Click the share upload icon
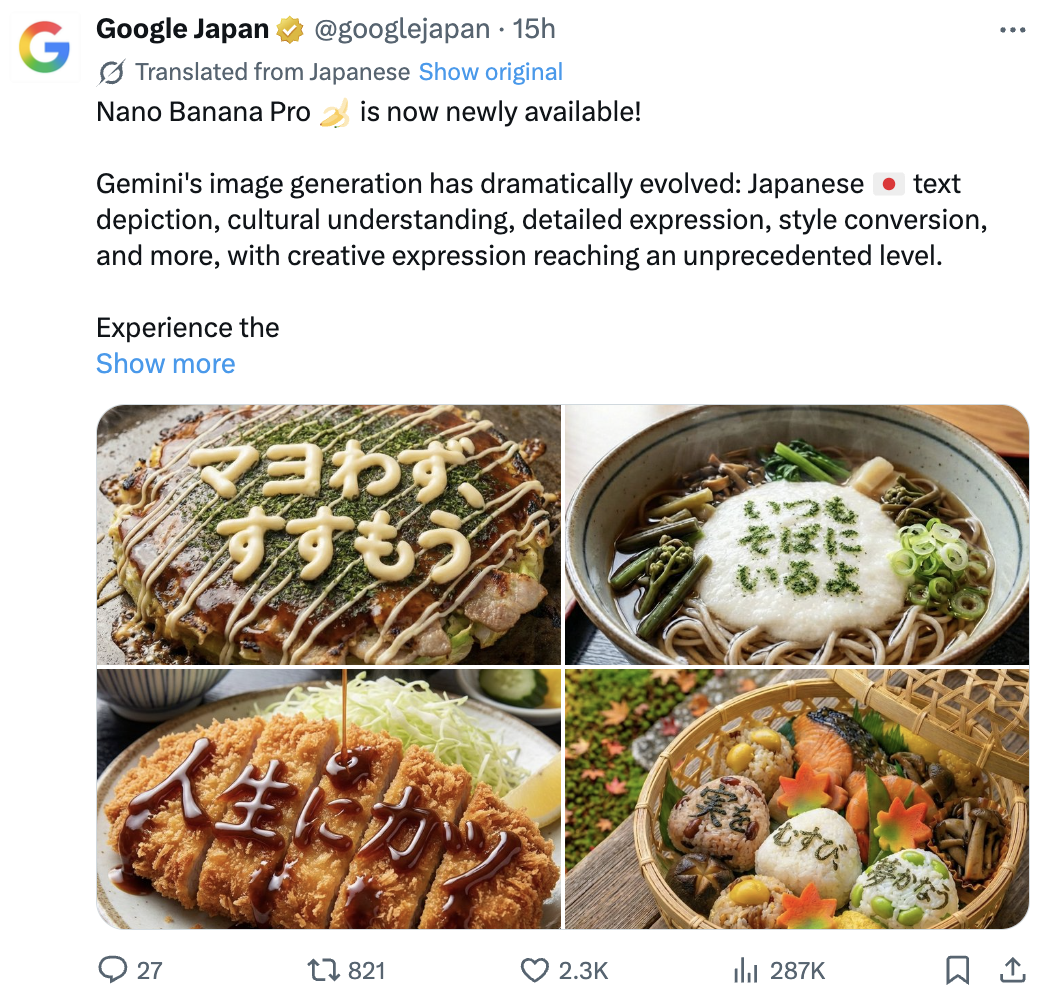This screenshot has width=1056, height=1008. (x=1012, y=969)
